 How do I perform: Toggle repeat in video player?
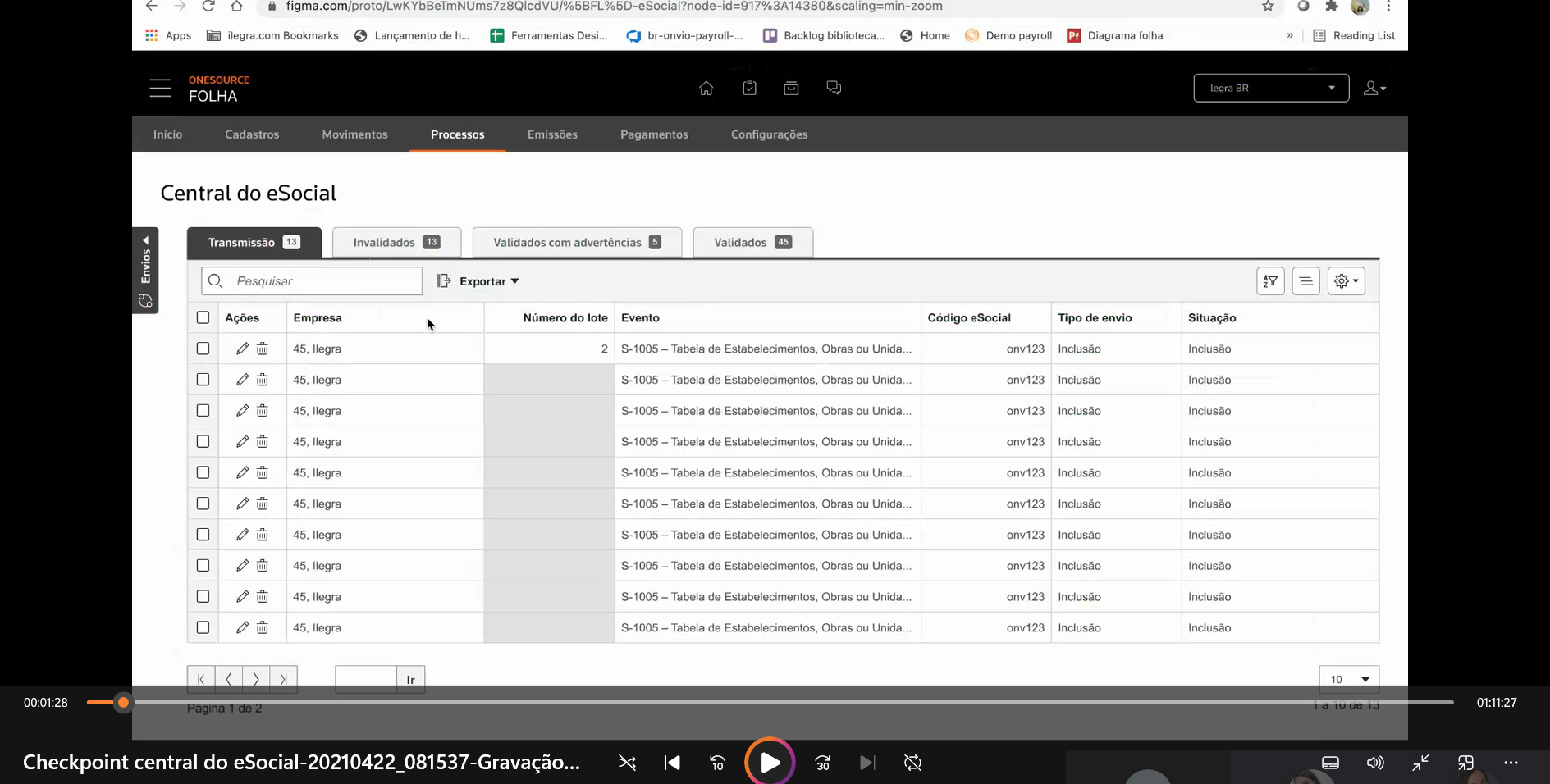pyautogui.click(x=912, y=763)
